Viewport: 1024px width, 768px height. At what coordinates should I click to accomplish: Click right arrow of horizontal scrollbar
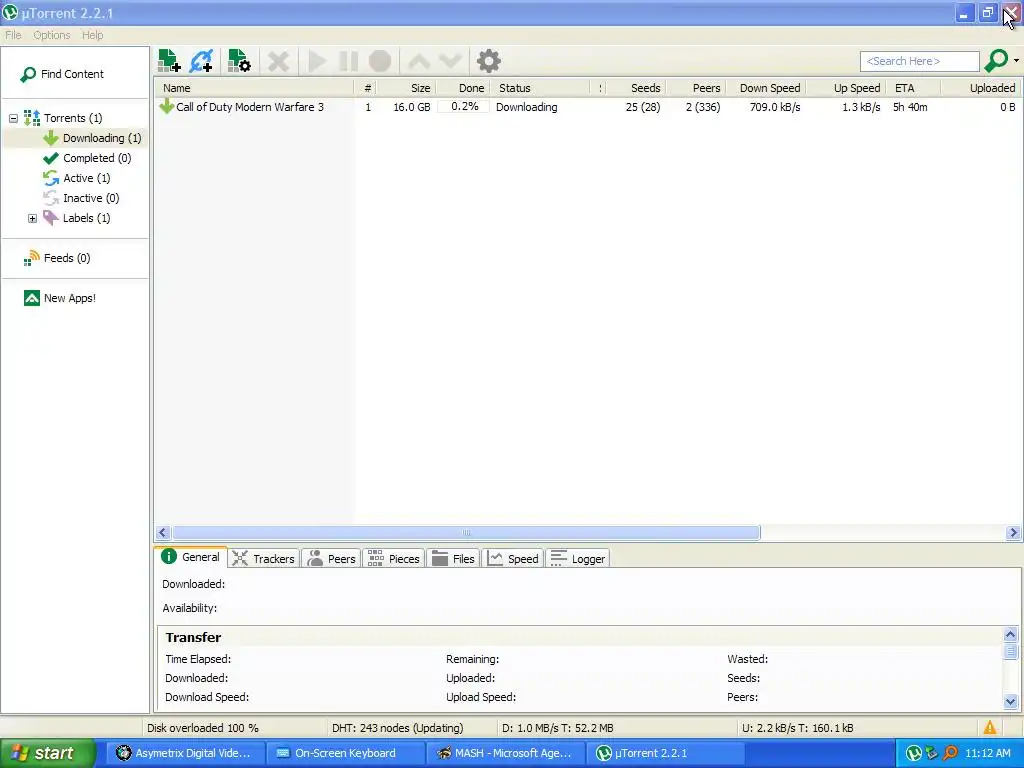(x=1013, y=533)
